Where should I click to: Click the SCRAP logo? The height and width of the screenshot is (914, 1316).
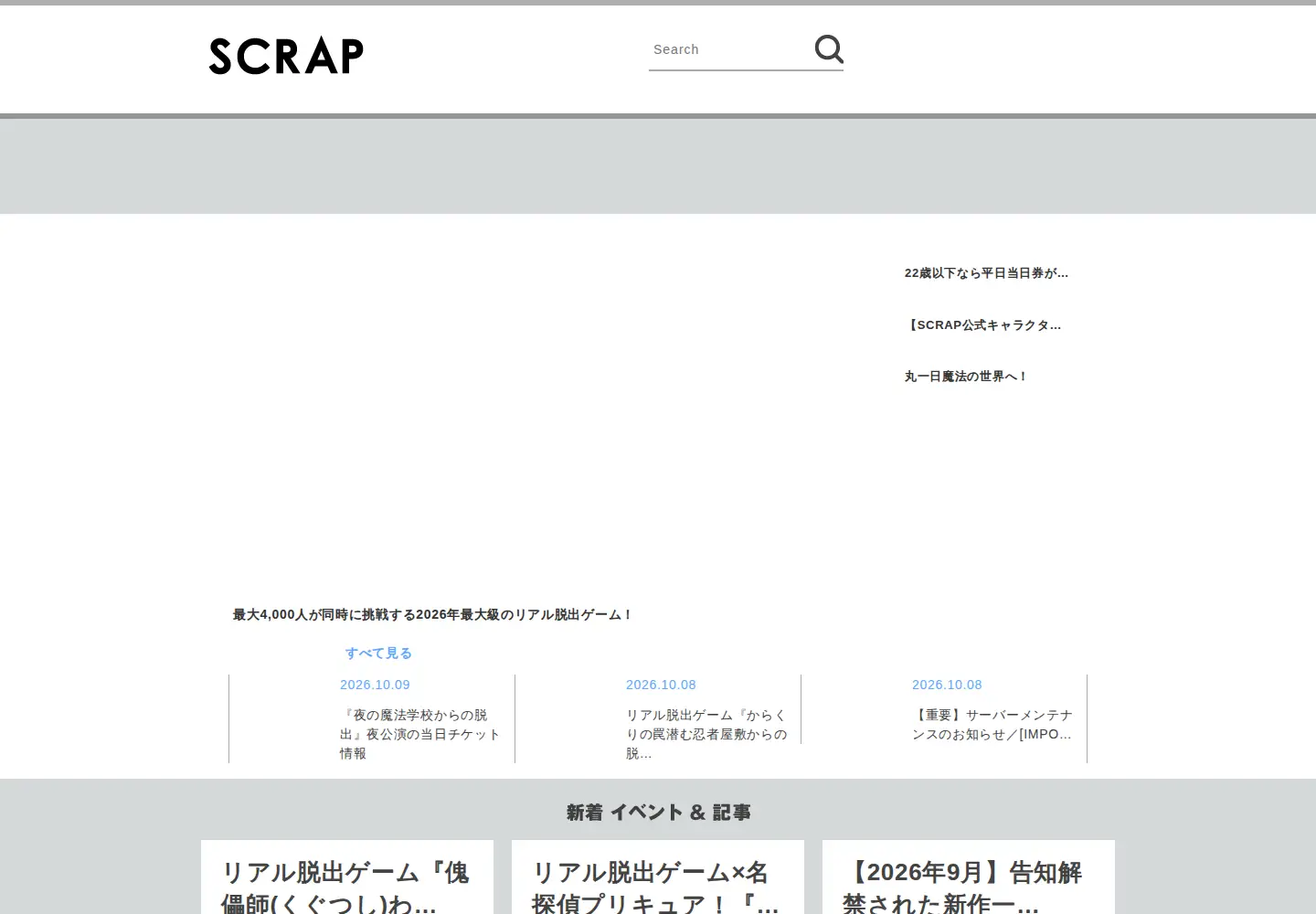pos(286,56)
